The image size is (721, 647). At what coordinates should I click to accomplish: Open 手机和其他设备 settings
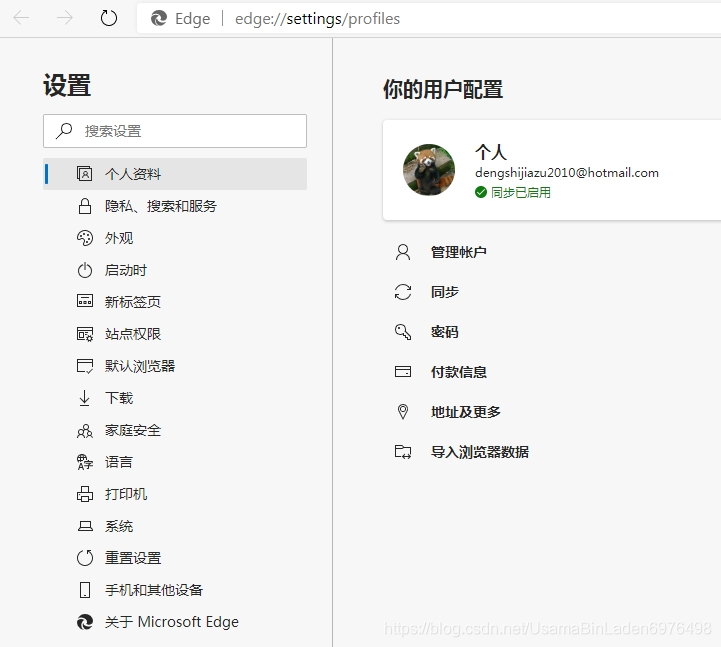[x=154, y=590]
